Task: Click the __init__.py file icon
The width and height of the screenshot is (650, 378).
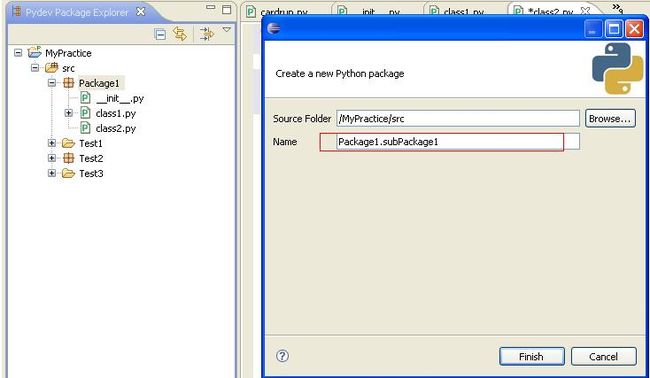Action: pyautogui.click(x=85, y=98)
